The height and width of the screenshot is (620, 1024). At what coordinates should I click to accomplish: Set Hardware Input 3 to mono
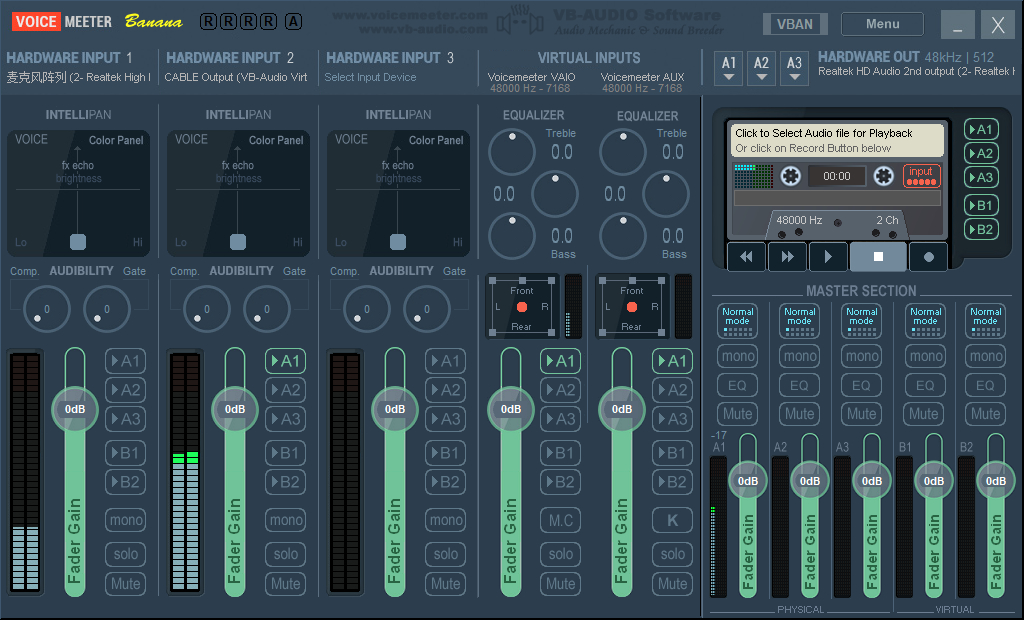(x=445, y=520)
